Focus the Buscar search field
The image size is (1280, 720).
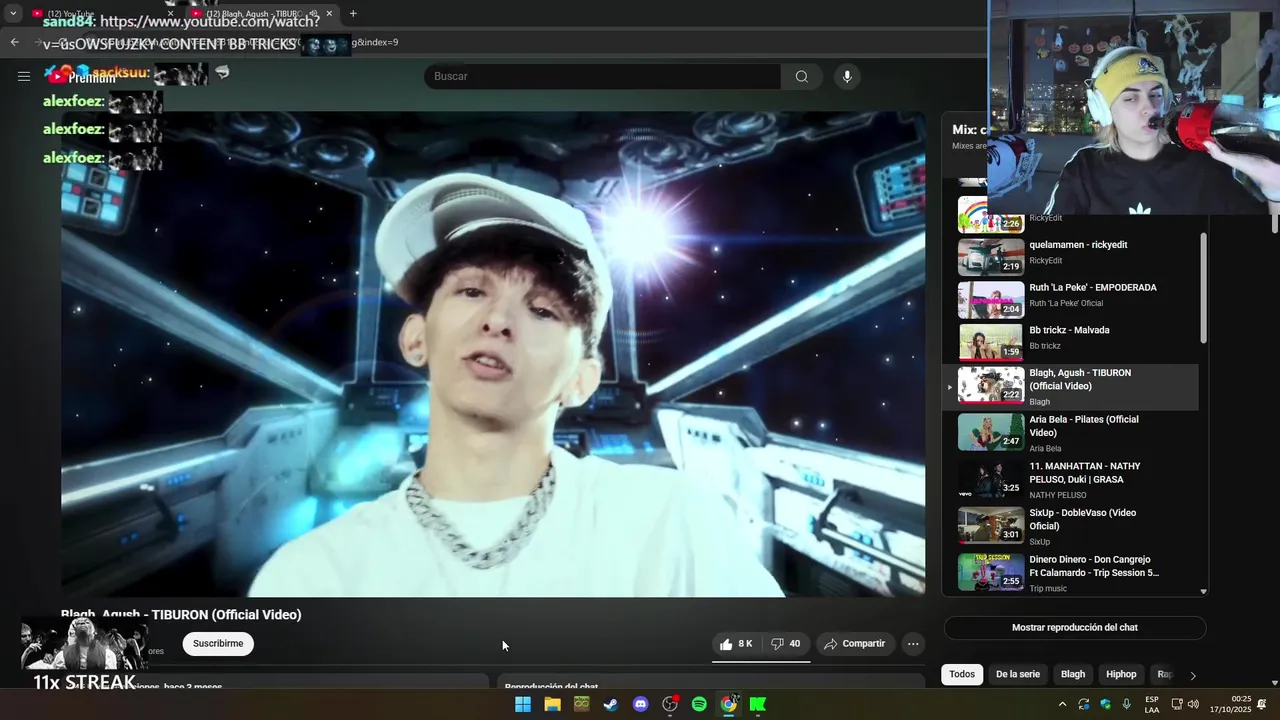coord(602,76)
